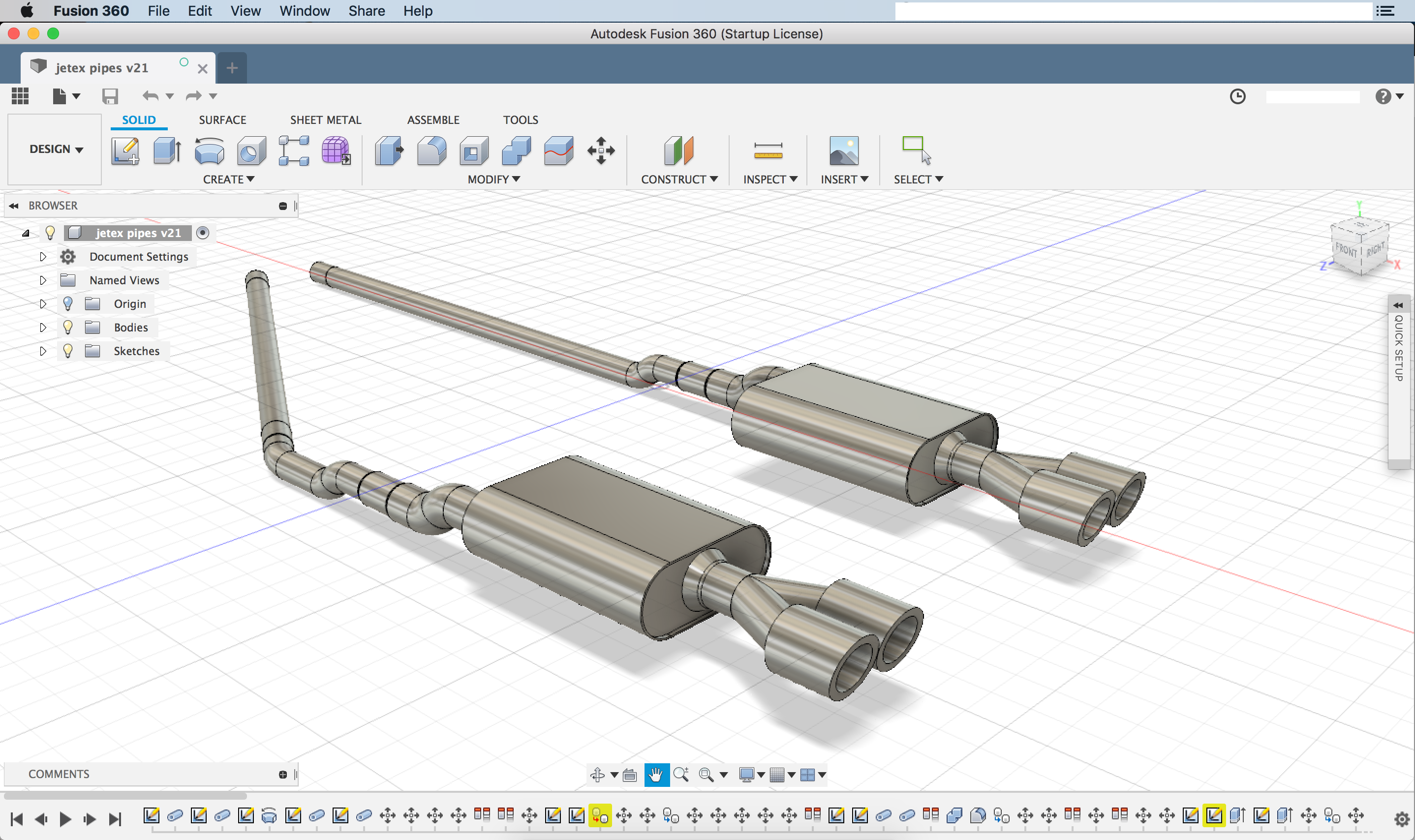
Task: Select the Revolve tool
Action: [209, 150]
